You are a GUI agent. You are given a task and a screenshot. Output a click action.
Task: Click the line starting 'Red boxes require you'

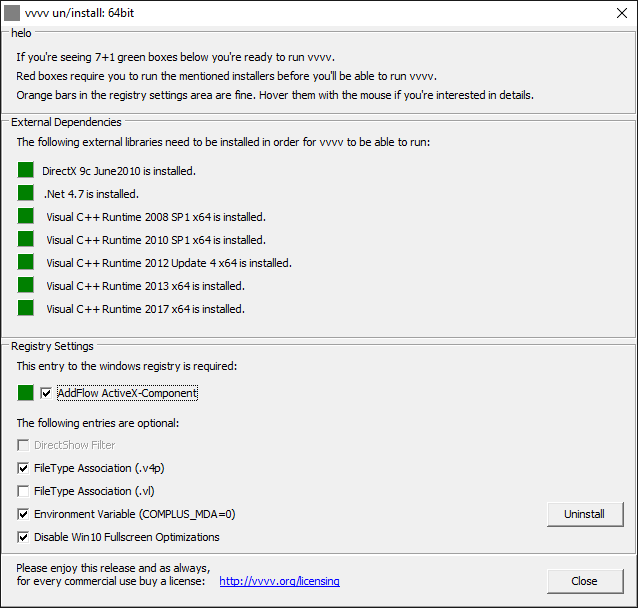point(227,76)
